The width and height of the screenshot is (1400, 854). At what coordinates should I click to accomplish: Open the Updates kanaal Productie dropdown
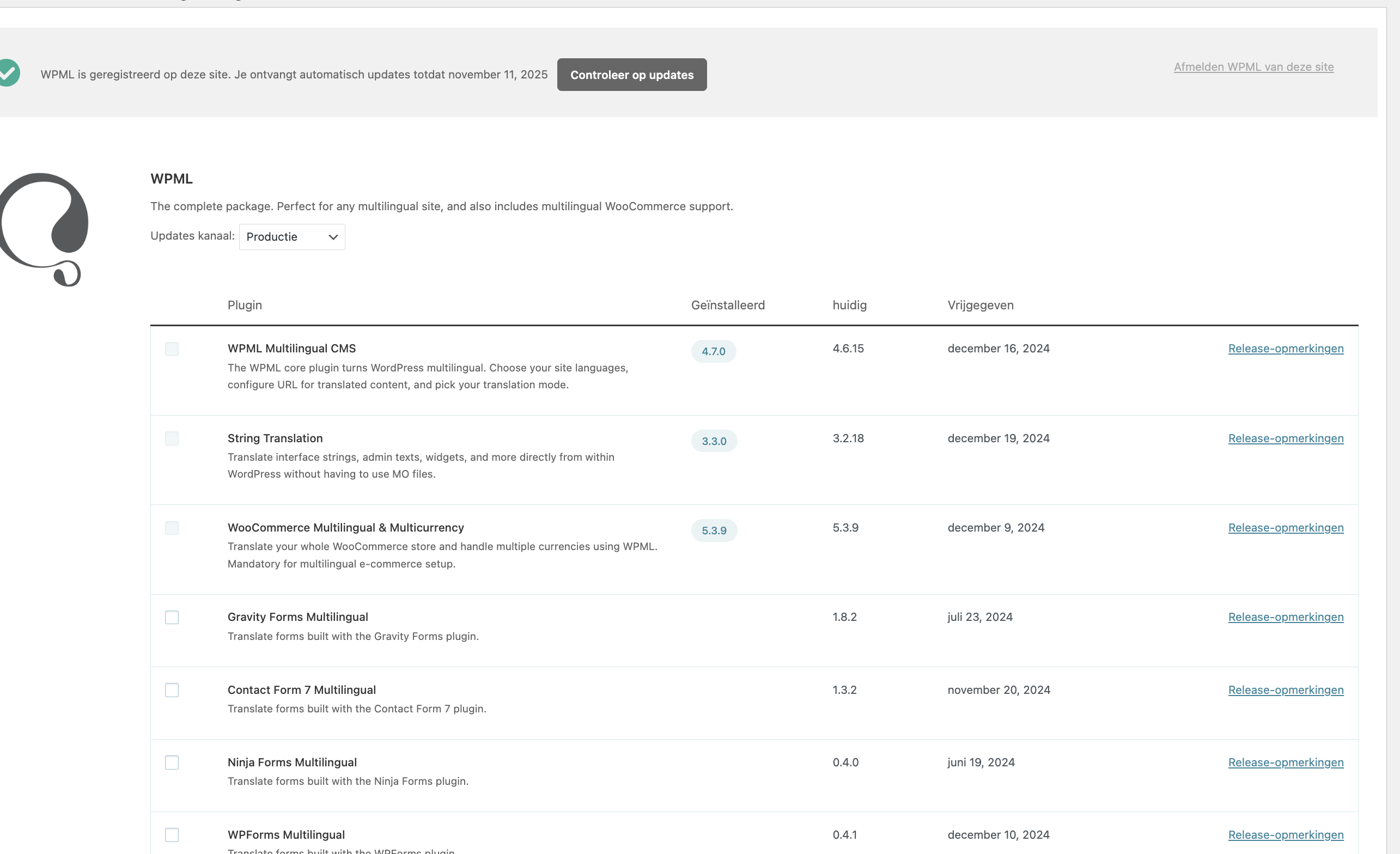coord(291,237)
